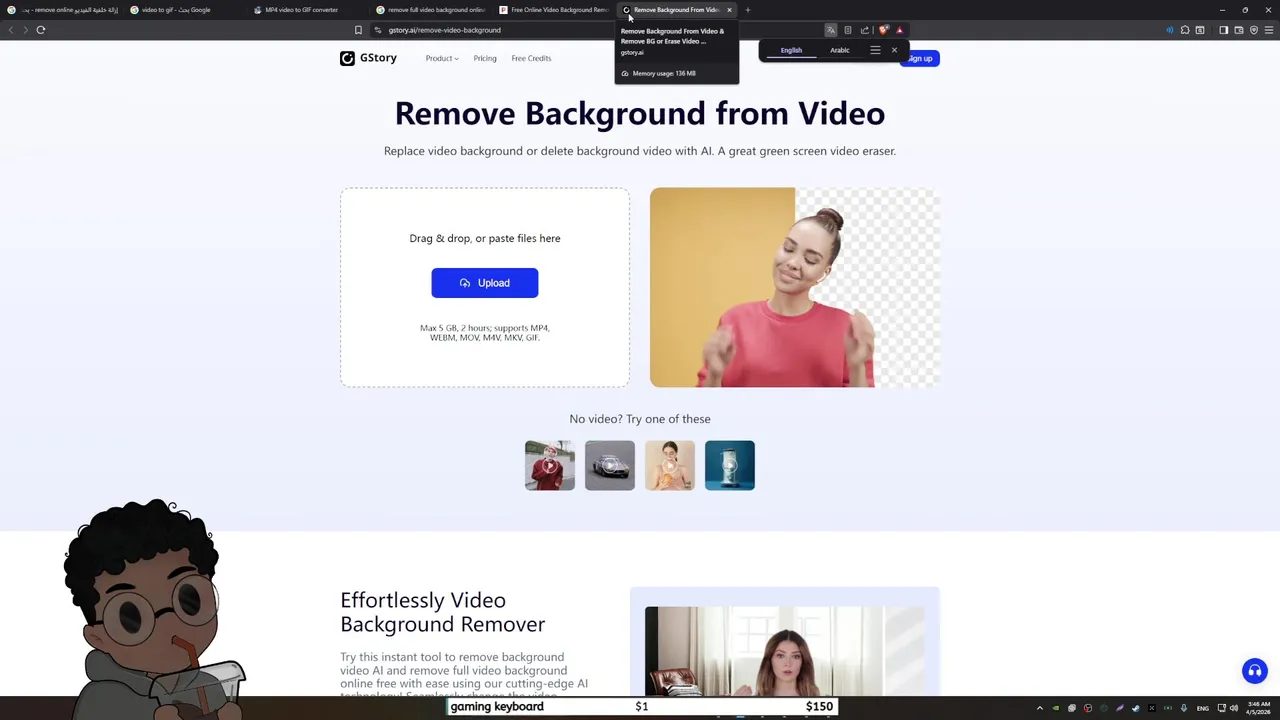Click the microphone tray icon

pyautogui.click(x=1183, y=708)
